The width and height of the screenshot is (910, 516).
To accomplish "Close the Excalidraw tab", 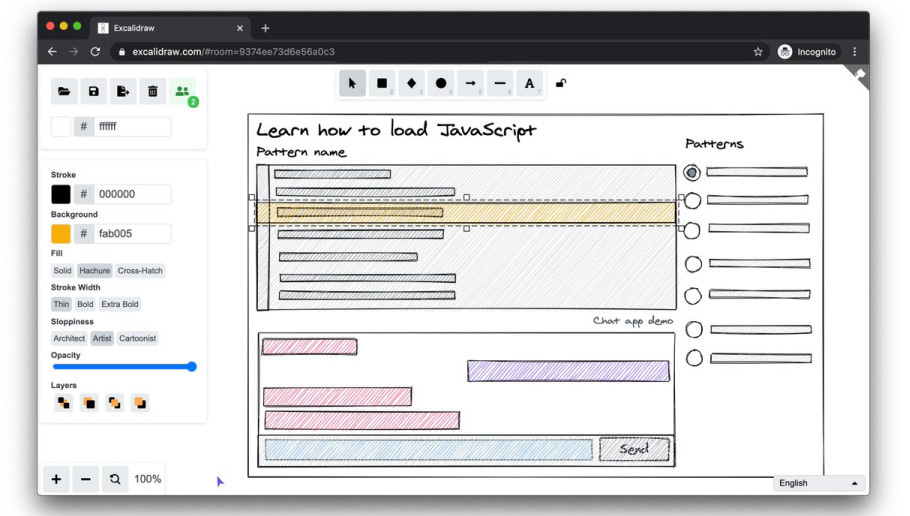I will pos(240,28).
